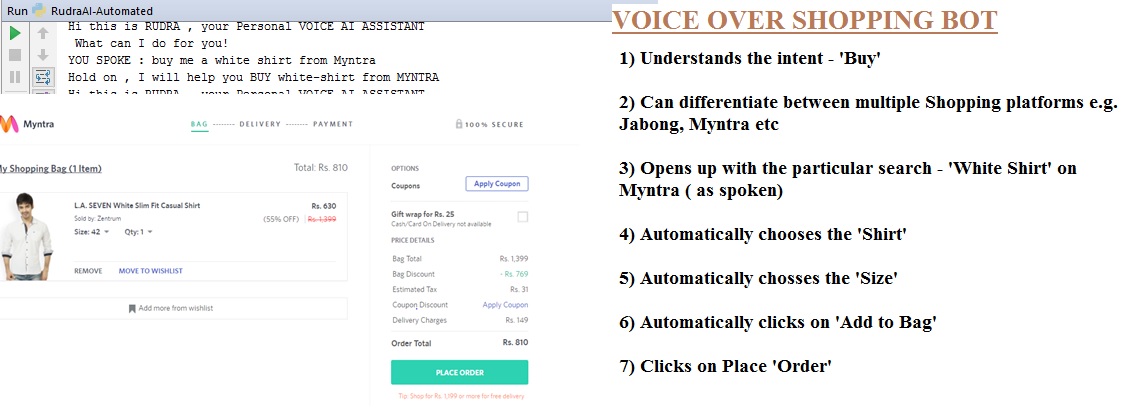Screen dimensions: 1125x412
Task: Click MOVE TO WISHLIST
Action: [151, 271]
